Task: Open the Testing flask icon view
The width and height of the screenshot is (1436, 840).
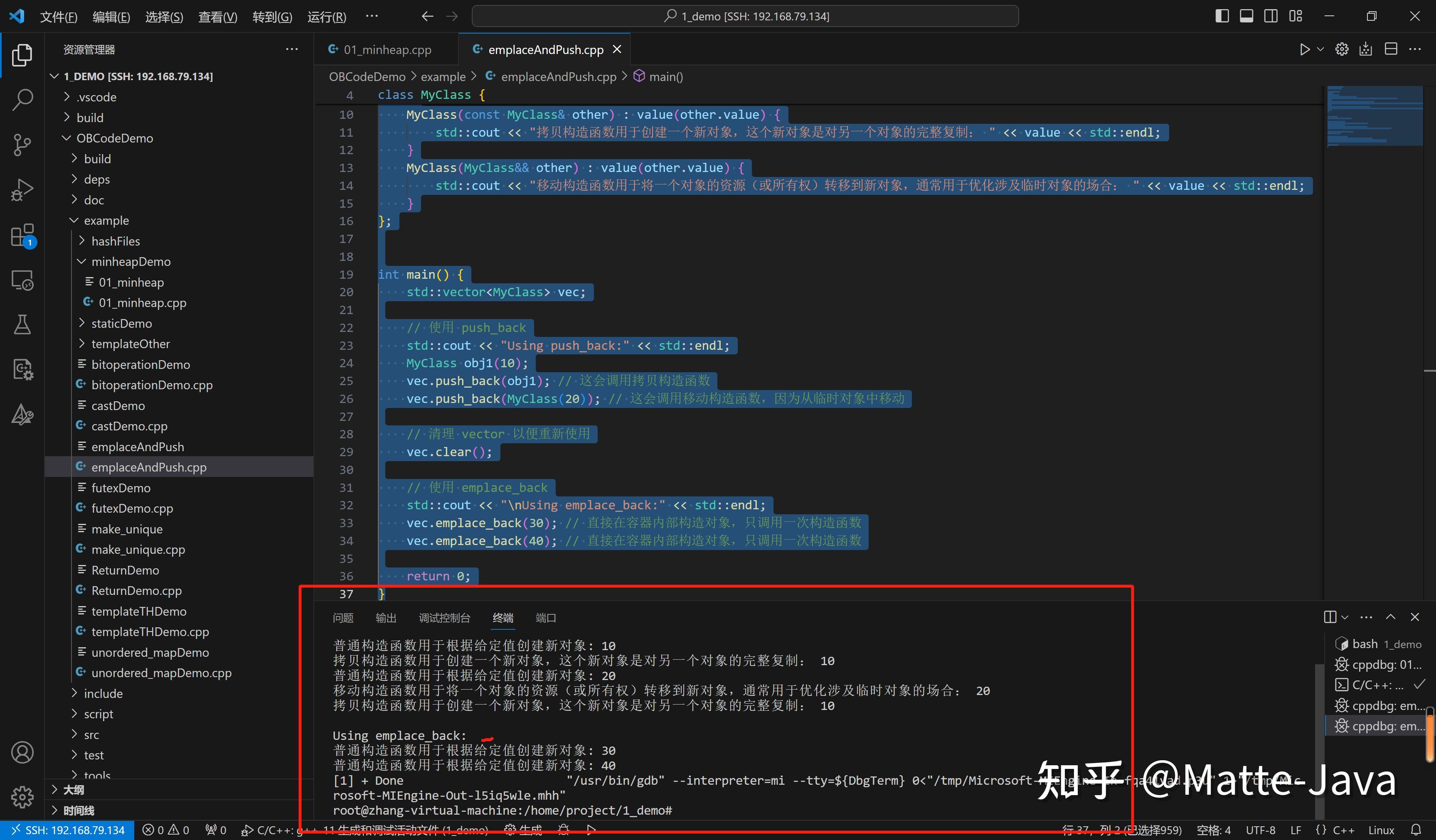Action: tap(22, 324)
